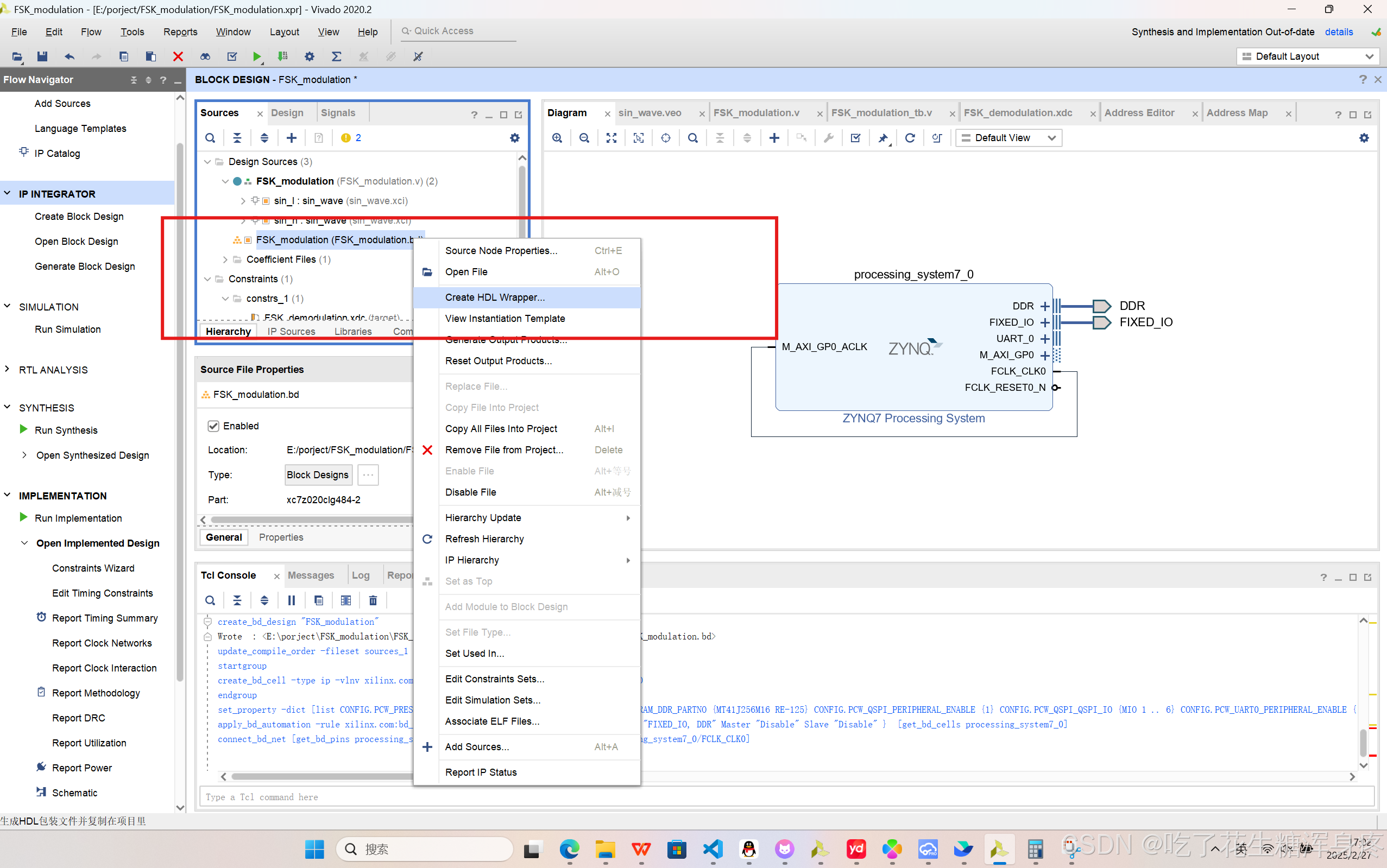Open the Default Layout dropdown
Image resolution: width=1387 pixels, height=868 pixels.
[x=1308, y=56]
